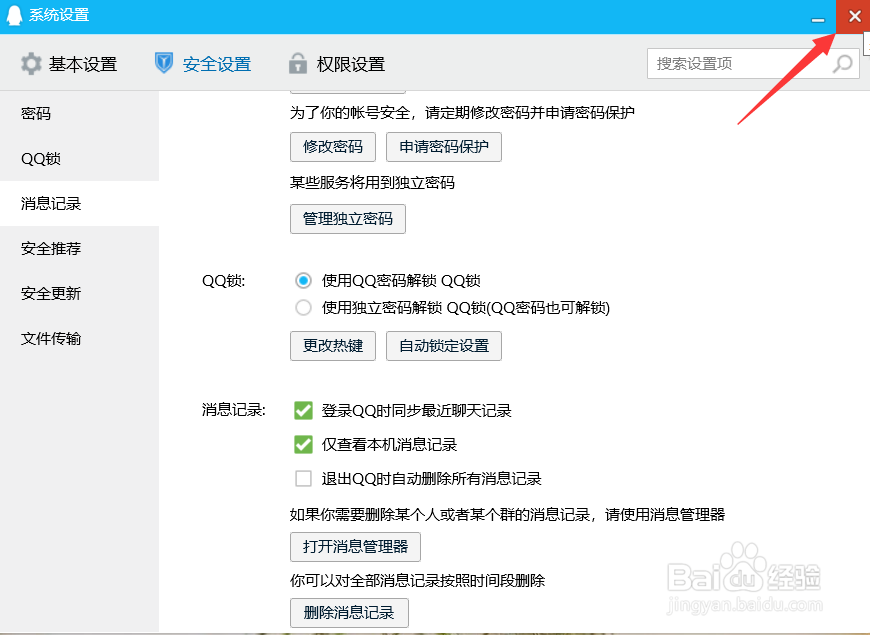The height and width of the screenshot is (635, 870).
Task: Click the 你可以对全部消息记录按照时间段删除 text
Action: (x=417, y=581)
